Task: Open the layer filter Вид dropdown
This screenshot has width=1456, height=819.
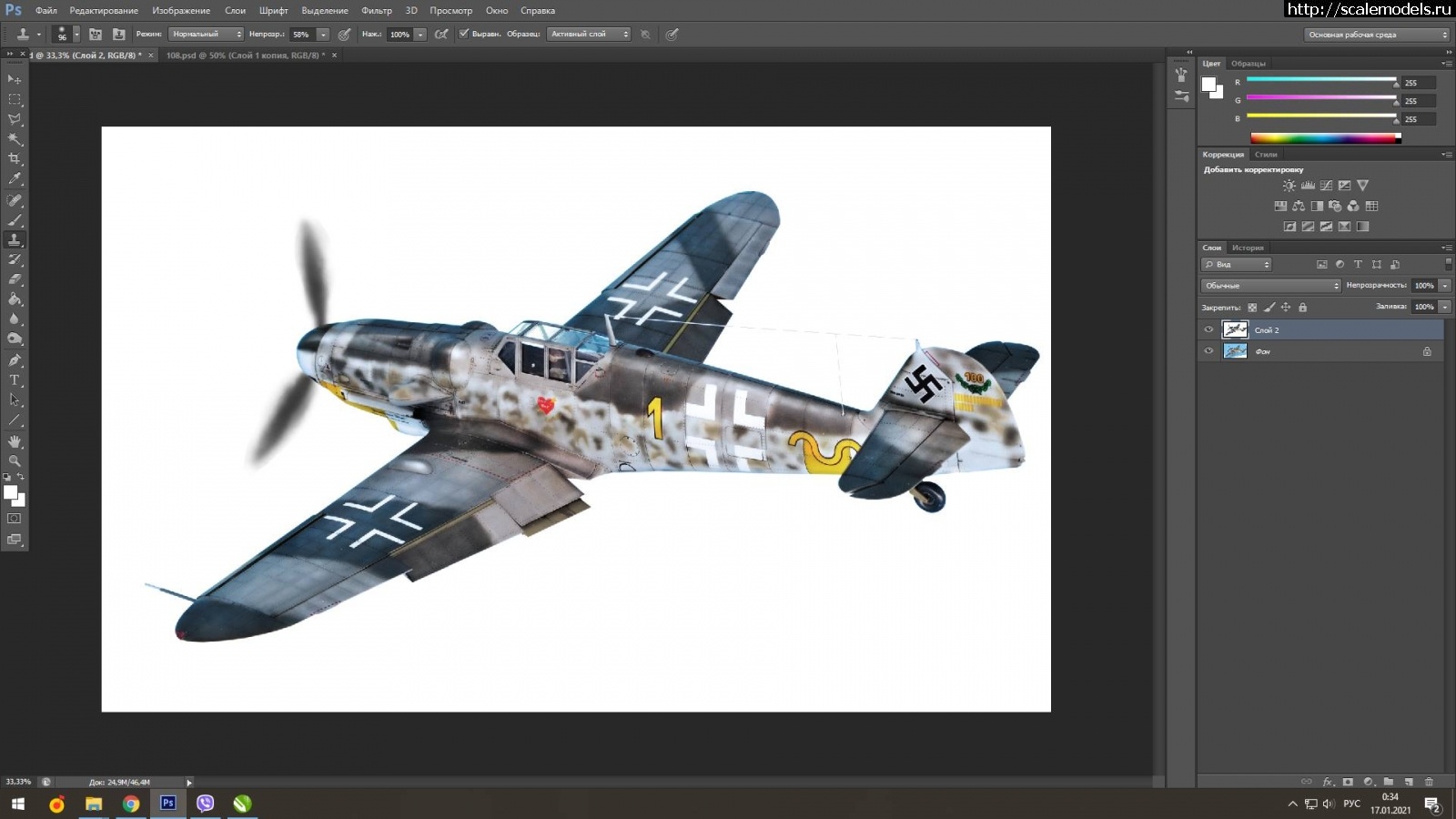Action: pos(1237,265)
